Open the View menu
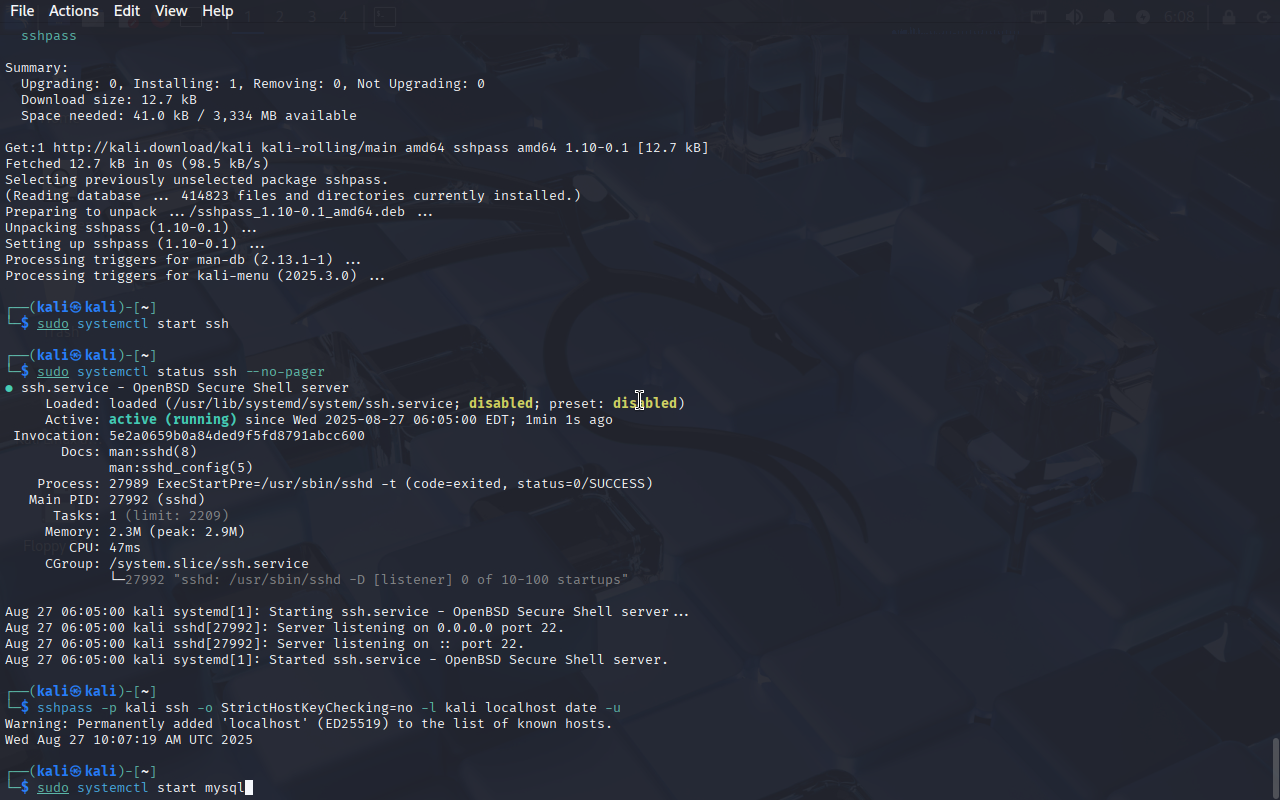 click(171, 11)
